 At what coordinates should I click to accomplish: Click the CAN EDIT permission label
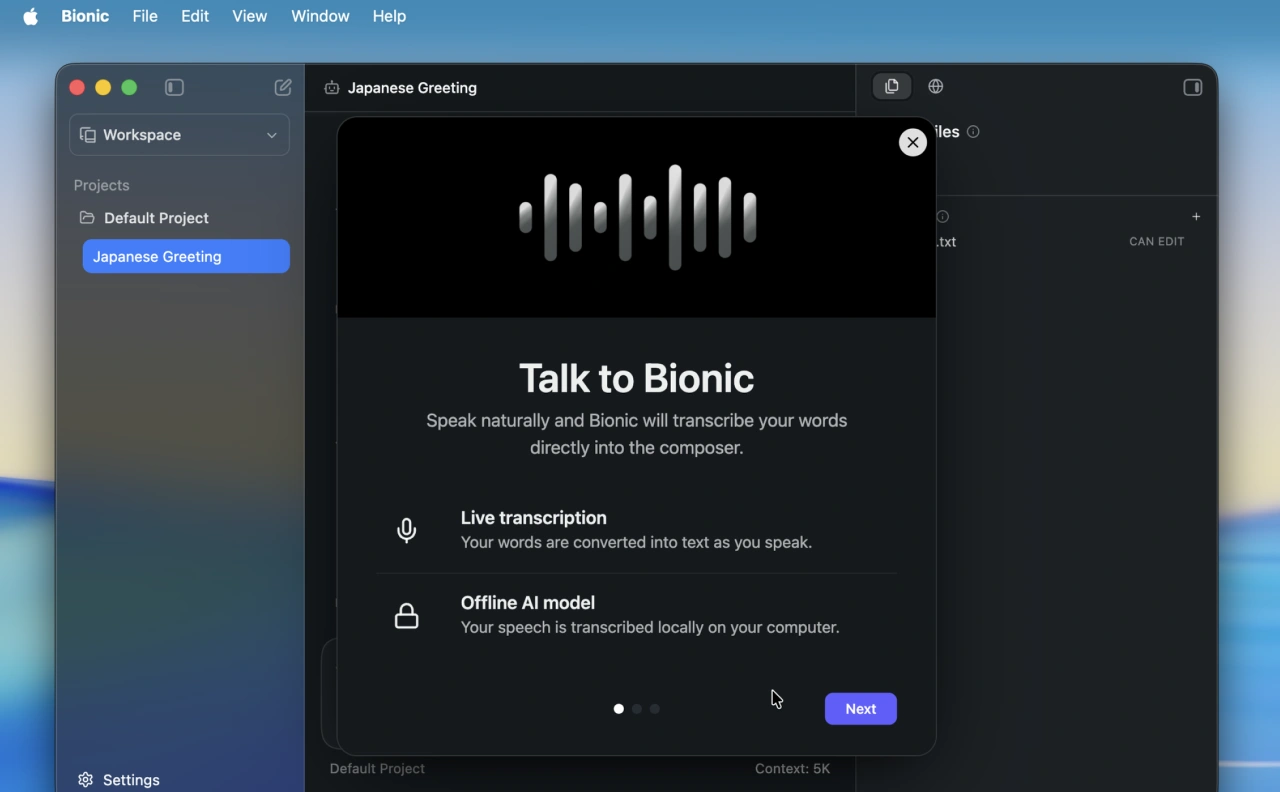(1157, 242)
